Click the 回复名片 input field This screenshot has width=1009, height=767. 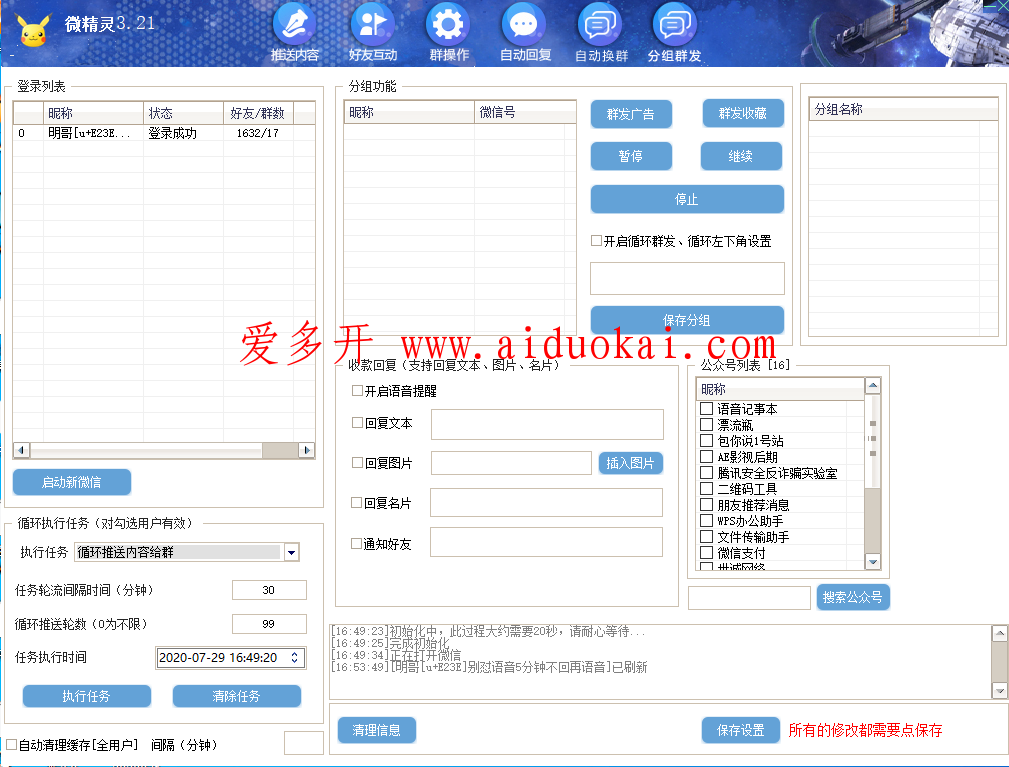click(546, 503)
